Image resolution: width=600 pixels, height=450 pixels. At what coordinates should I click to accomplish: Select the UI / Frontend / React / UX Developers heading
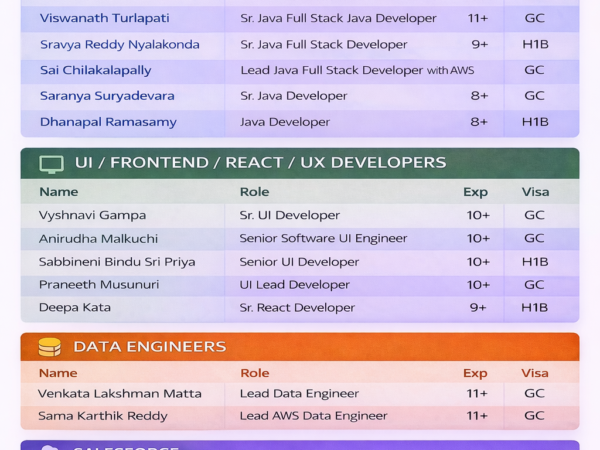[260, 163]
